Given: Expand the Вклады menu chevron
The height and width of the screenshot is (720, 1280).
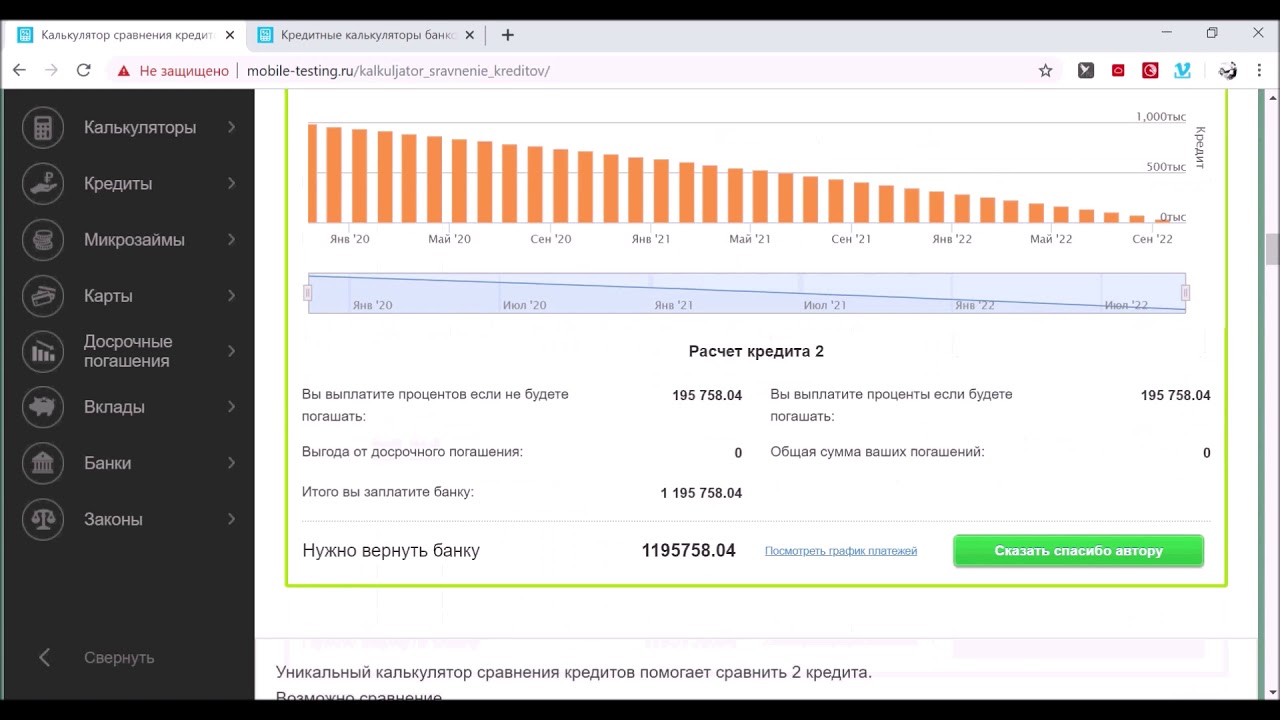Looking at the screenshot, I should click(231, 406).
